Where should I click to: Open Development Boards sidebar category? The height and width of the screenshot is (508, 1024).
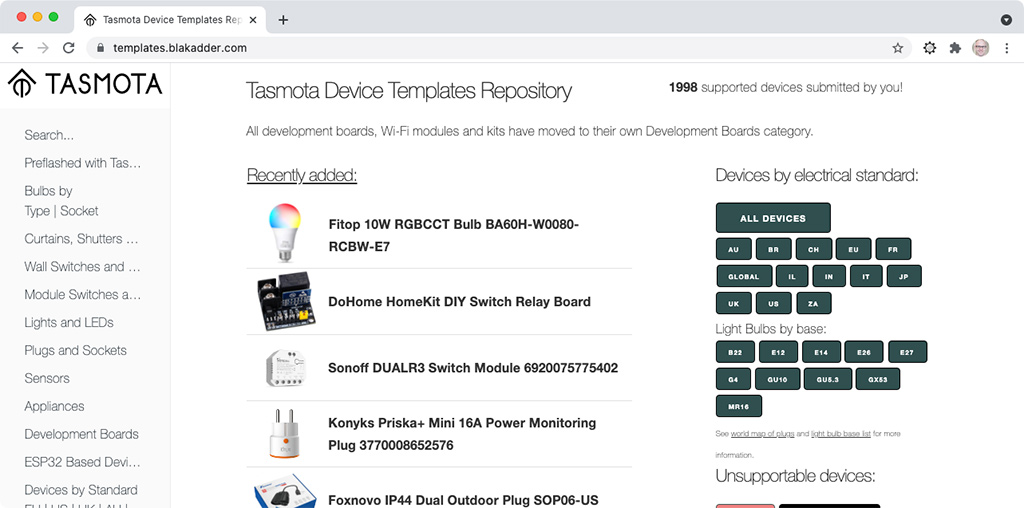pyautogui.click(x=82, y=434)
